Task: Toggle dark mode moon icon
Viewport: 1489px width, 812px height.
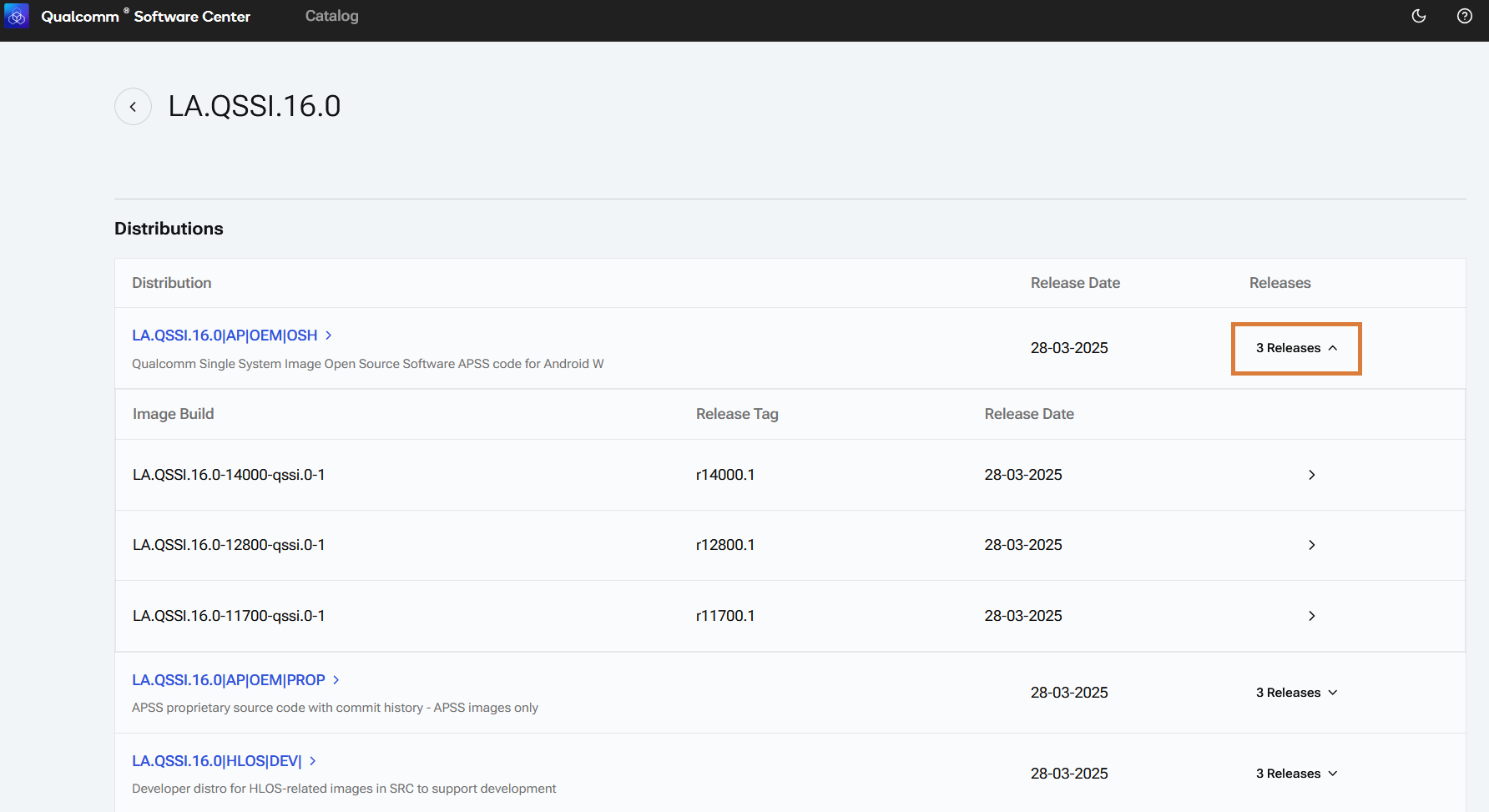Action: click(x=1418, y=16)
